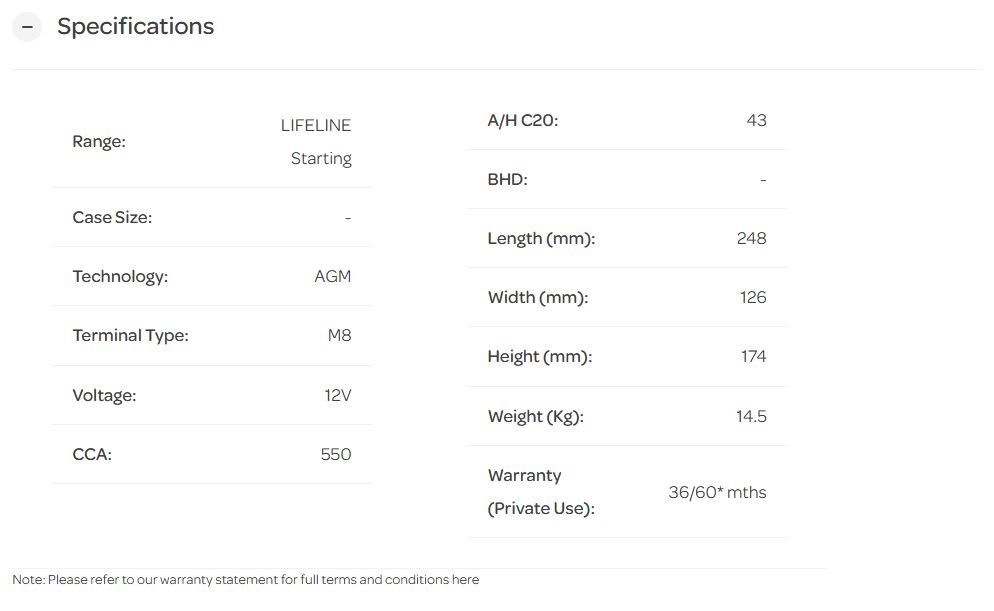Click the Specifications heading
The image size is (994, 611).
(135, 27)
